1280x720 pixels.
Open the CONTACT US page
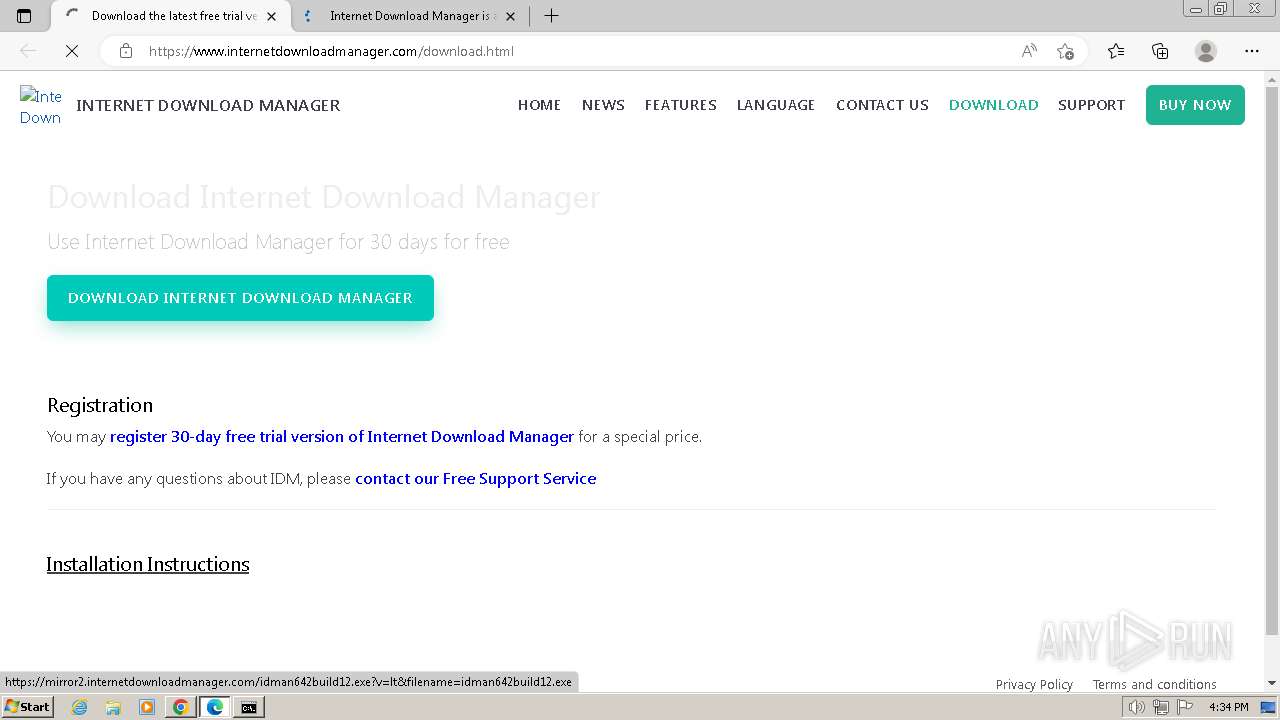(882, 105)
